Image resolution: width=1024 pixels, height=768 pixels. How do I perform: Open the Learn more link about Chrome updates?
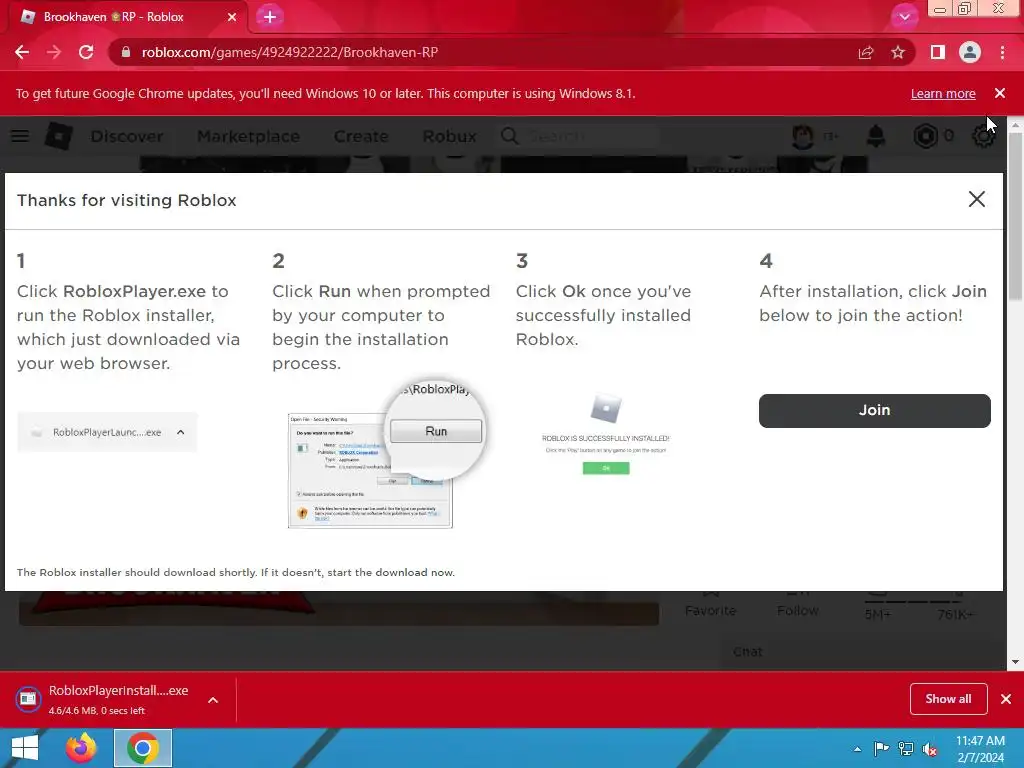tap(943, 93)
